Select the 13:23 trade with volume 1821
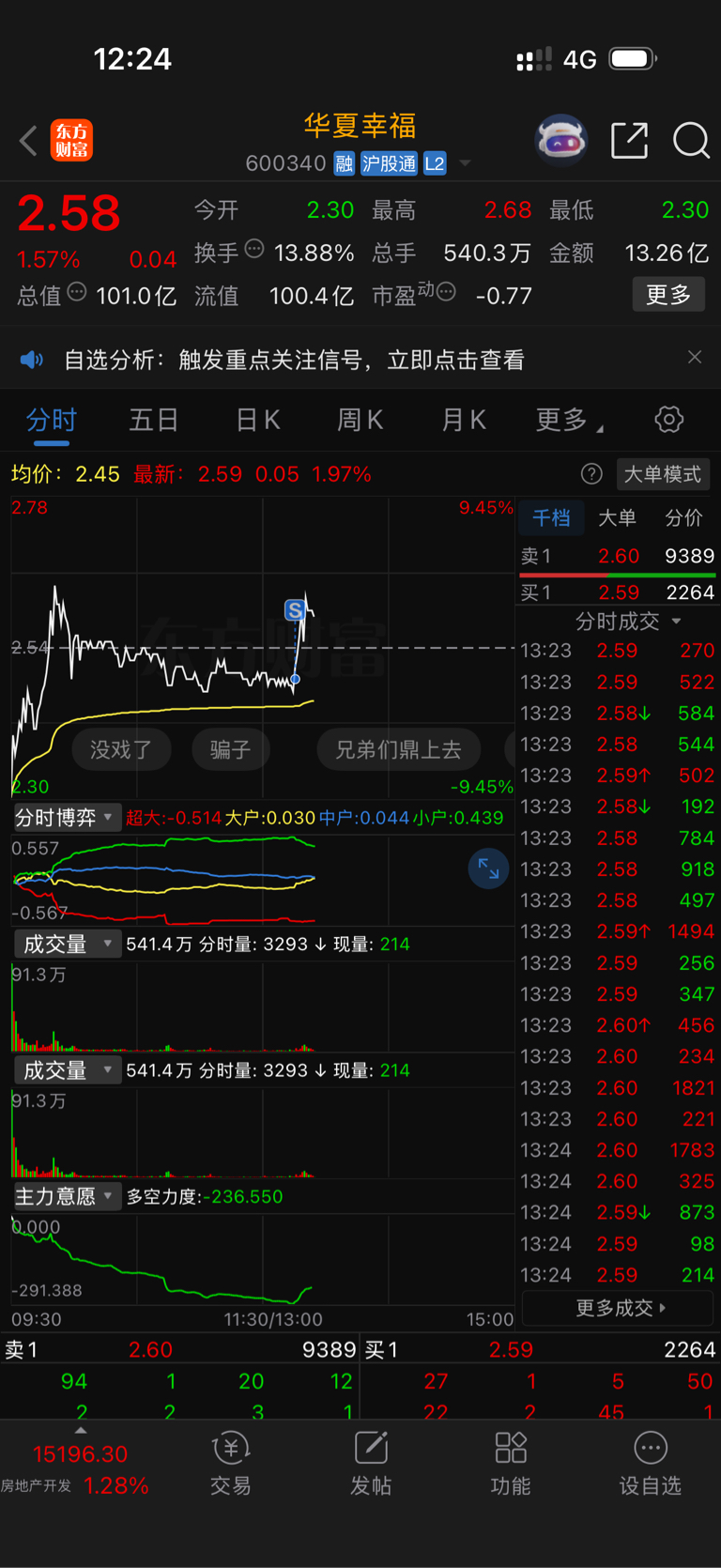The height and width of the screenshot is (1568, 721). point(618,1087)
